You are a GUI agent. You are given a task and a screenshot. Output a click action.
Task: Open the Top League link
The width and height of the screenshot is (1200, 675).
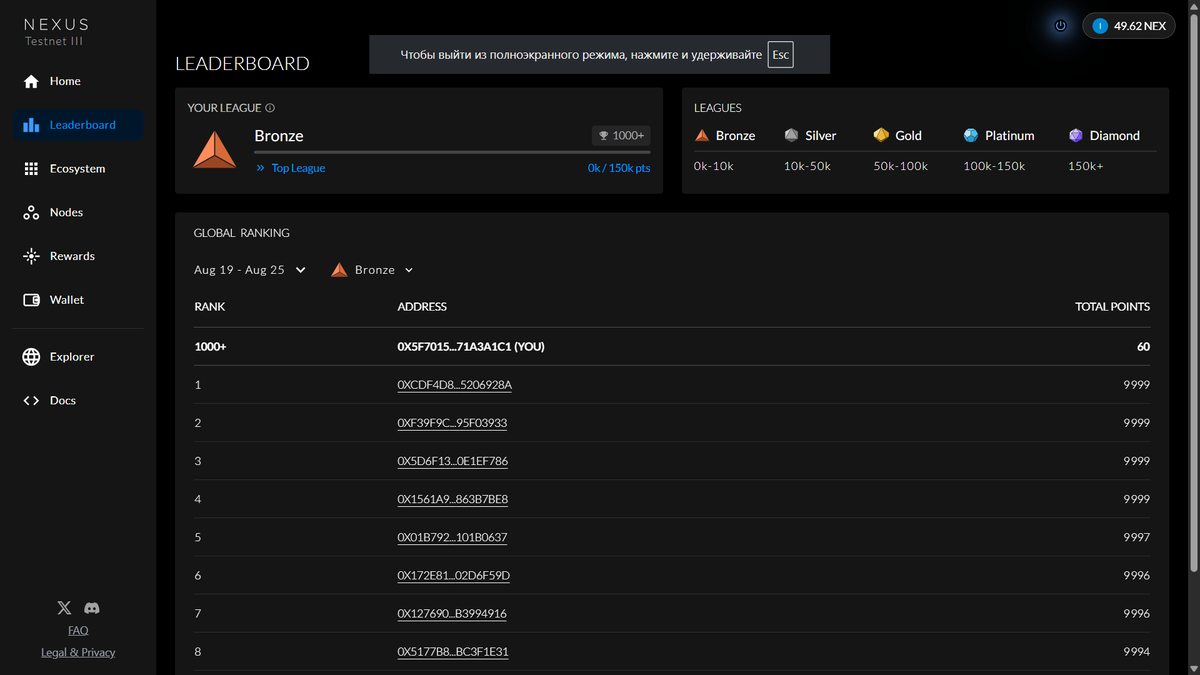[x=298, y=168]
